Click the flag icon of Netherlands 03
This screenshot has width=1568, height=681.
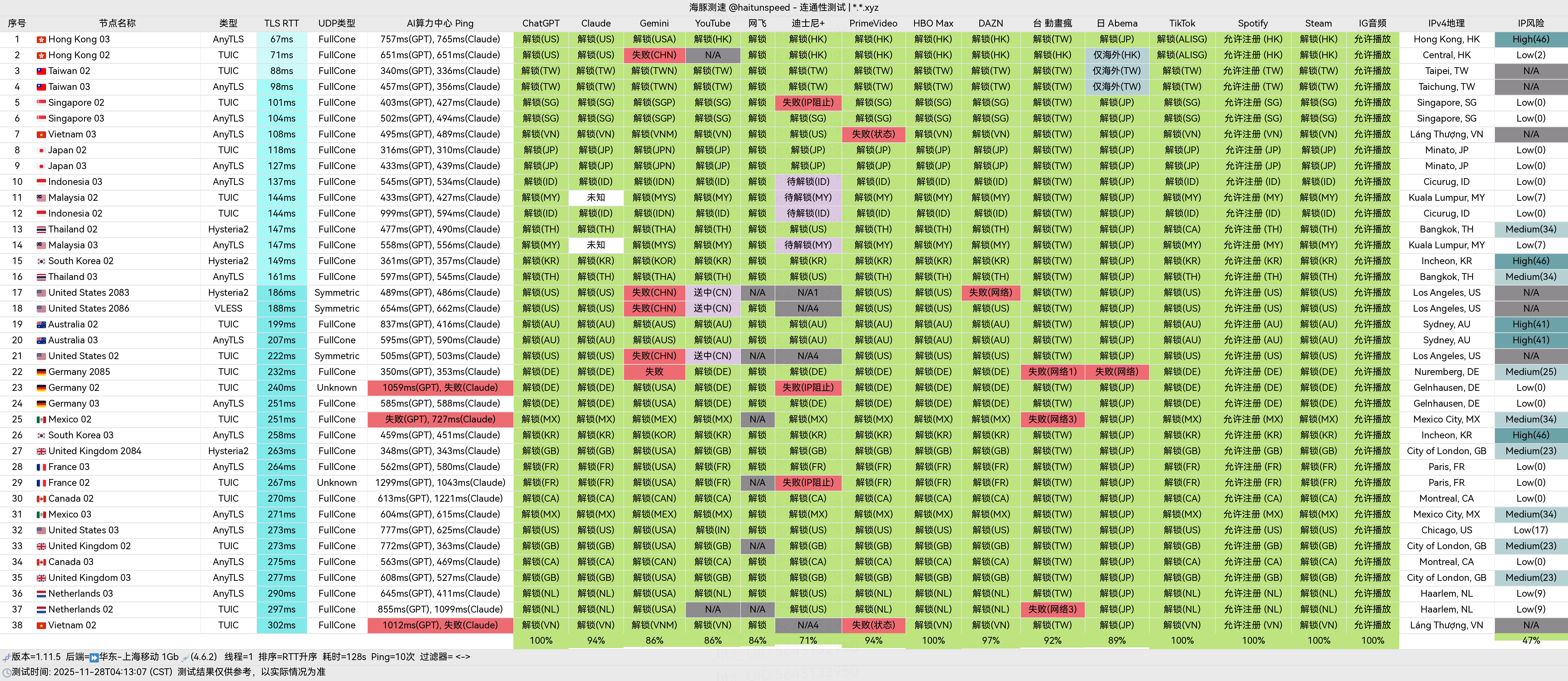[x=41, y=594]
